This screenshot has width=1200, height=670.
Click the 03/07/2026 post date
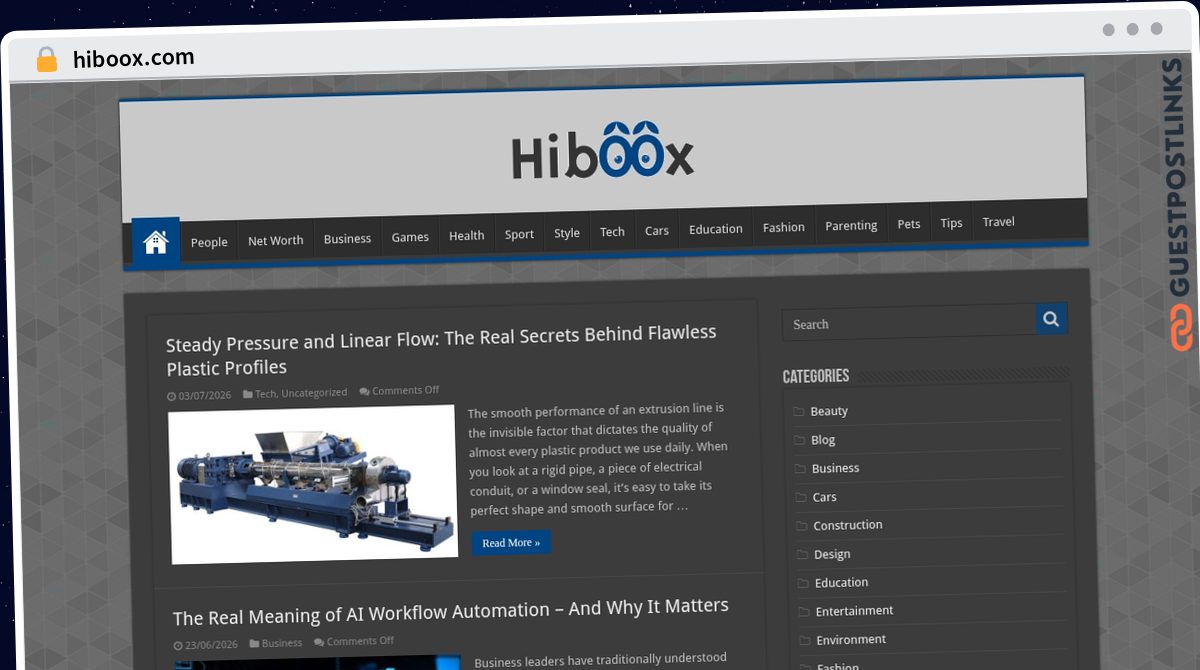tap(204, 396)
